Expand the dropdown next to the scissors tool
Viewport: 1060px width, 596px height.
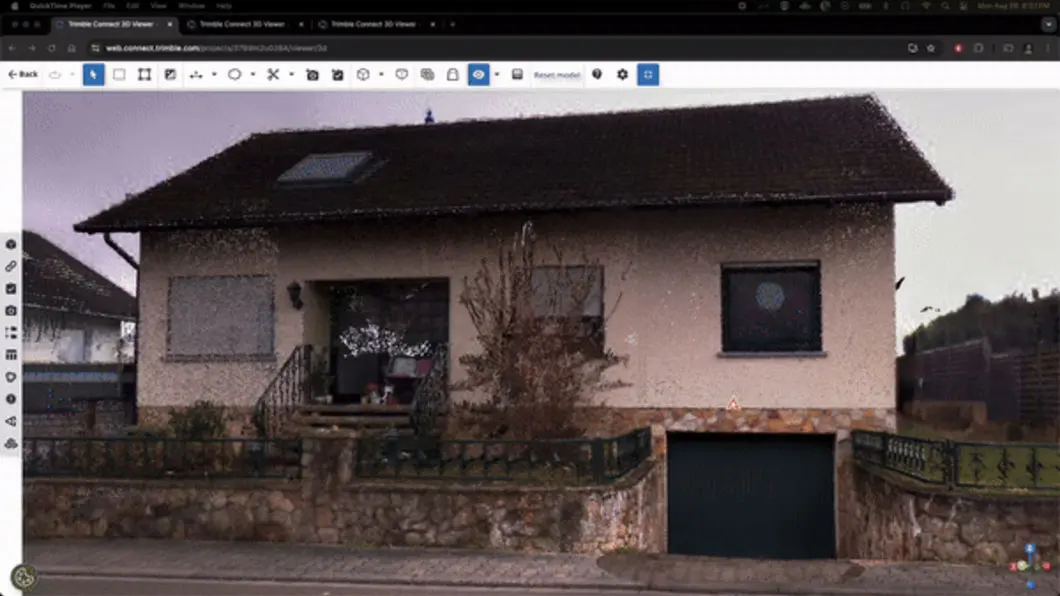291,75
